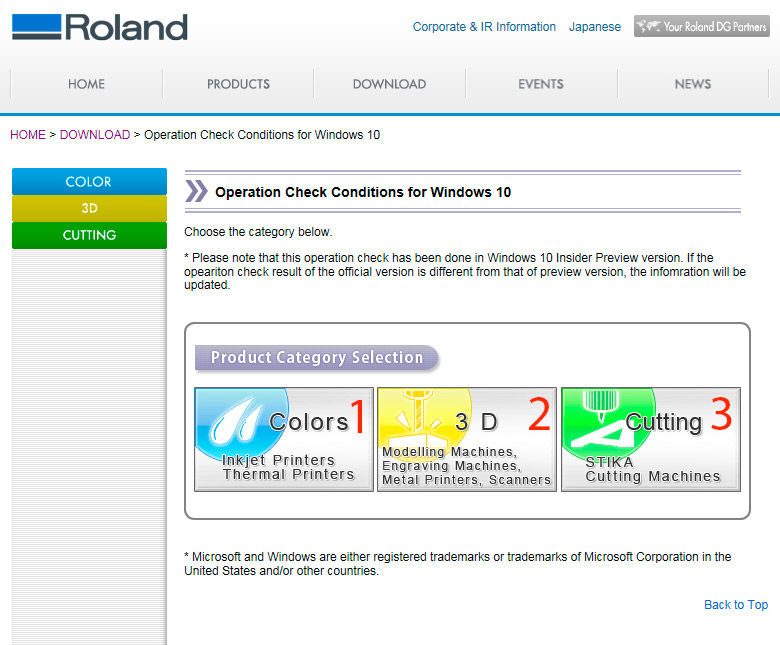
Task: Click DOWNLOAD in the breadcrumb trail
Action: coord(95,135)
